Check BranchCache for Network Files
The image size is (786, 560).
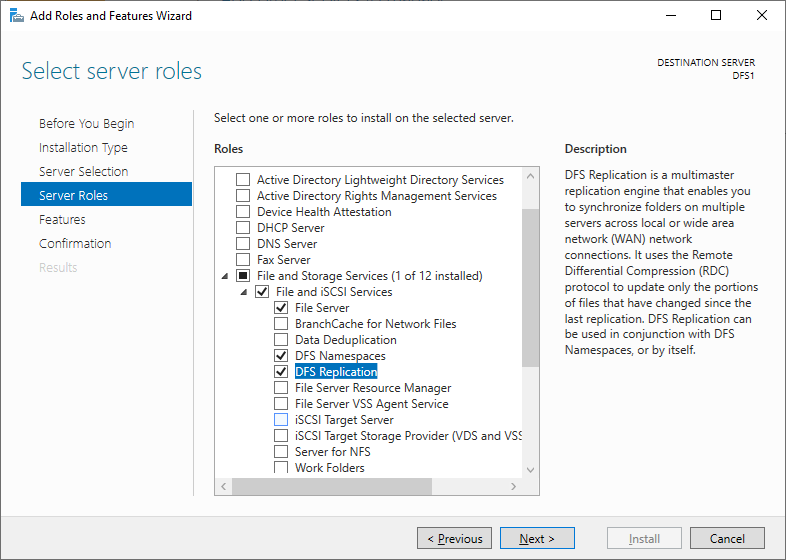pos(281,324)
